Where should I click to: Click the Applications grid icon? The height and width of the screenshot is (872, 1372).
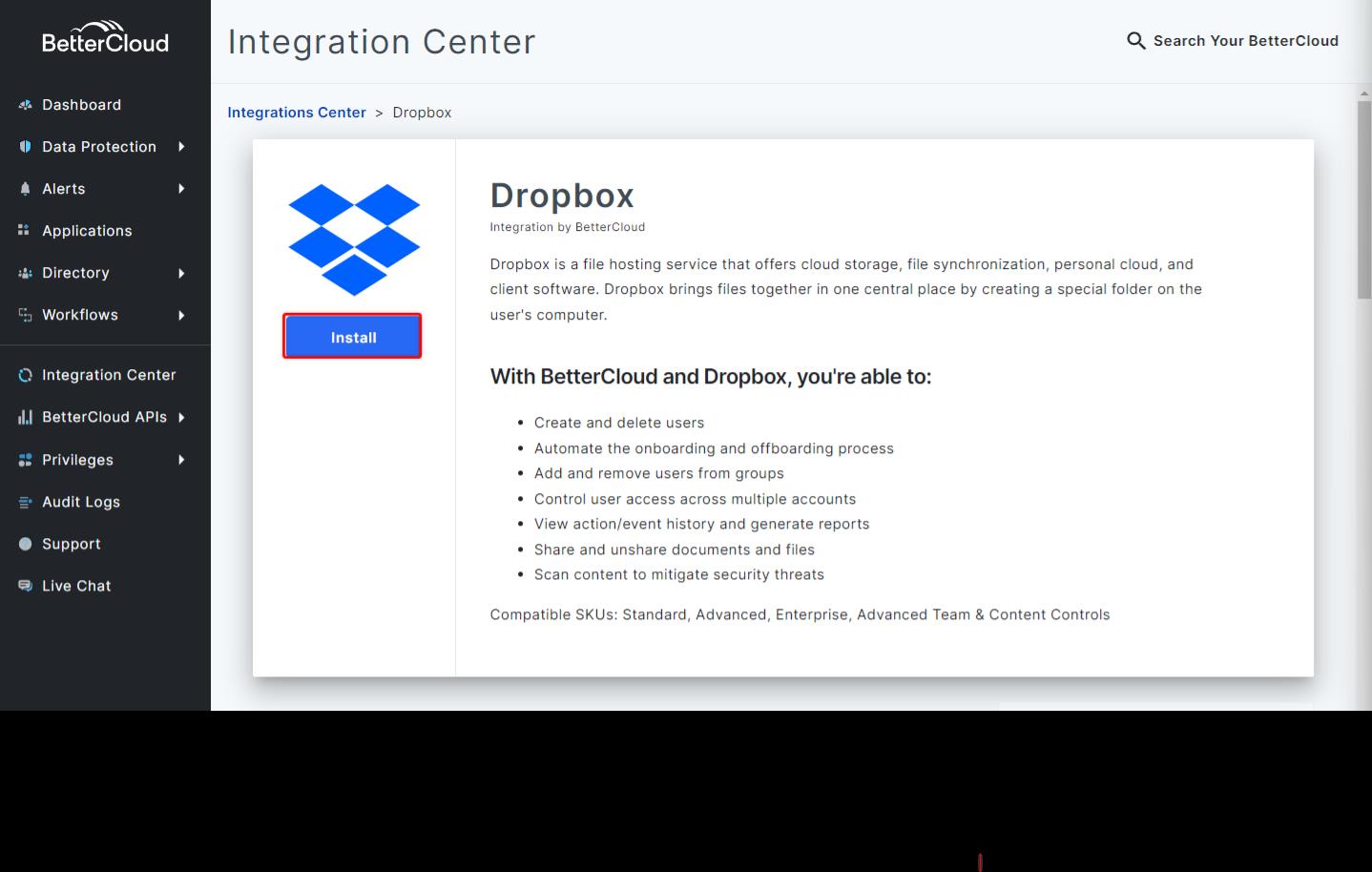(24, 230)
